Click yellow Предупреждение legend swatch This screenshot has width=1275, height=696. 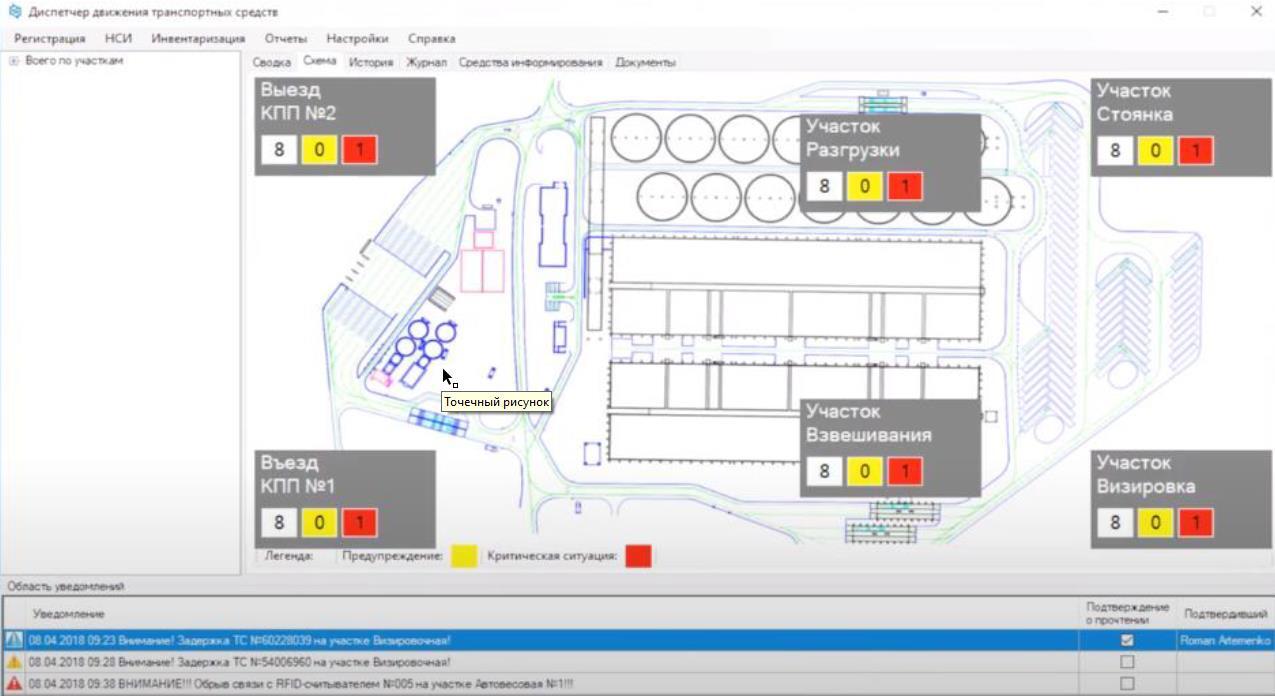pos(464,556)
